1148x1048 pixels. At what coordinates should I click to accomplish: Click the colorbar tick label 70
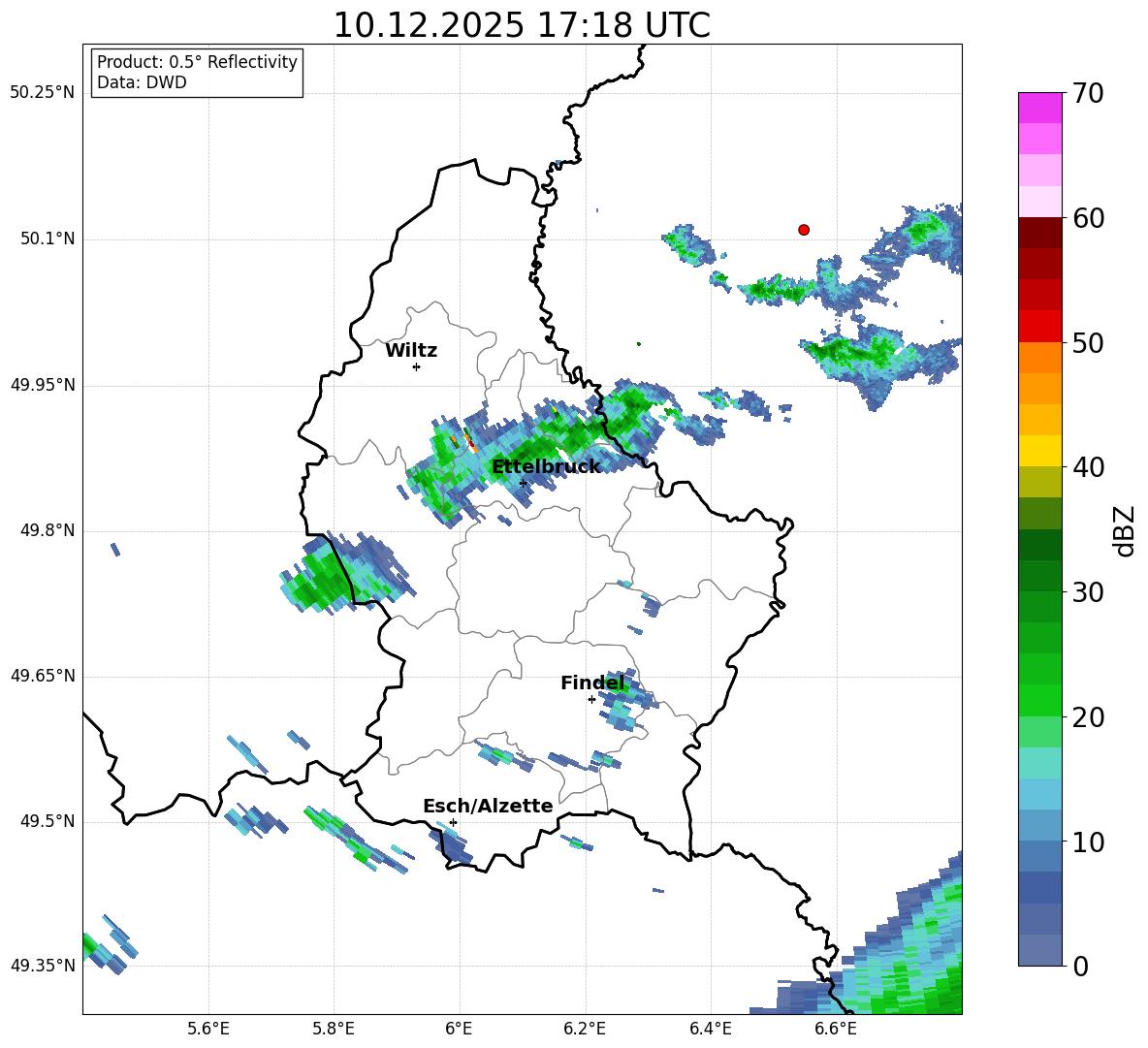(x=1088, y=93)
